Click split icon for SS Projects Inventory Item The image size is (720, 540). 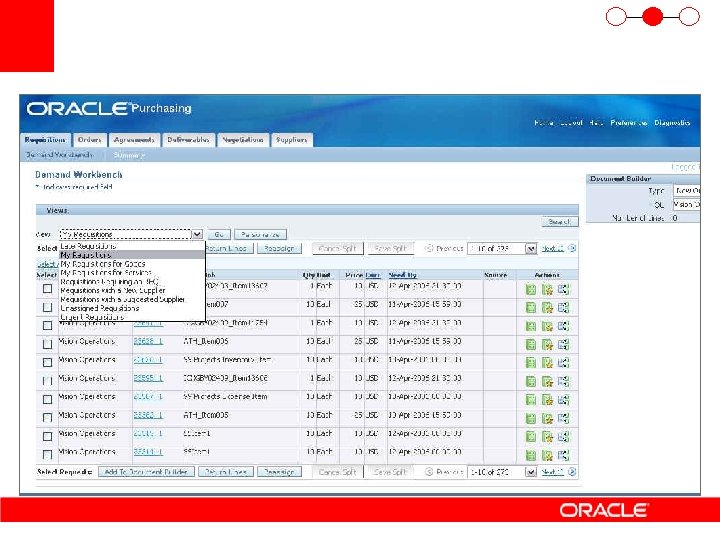[x=563, y=363]
